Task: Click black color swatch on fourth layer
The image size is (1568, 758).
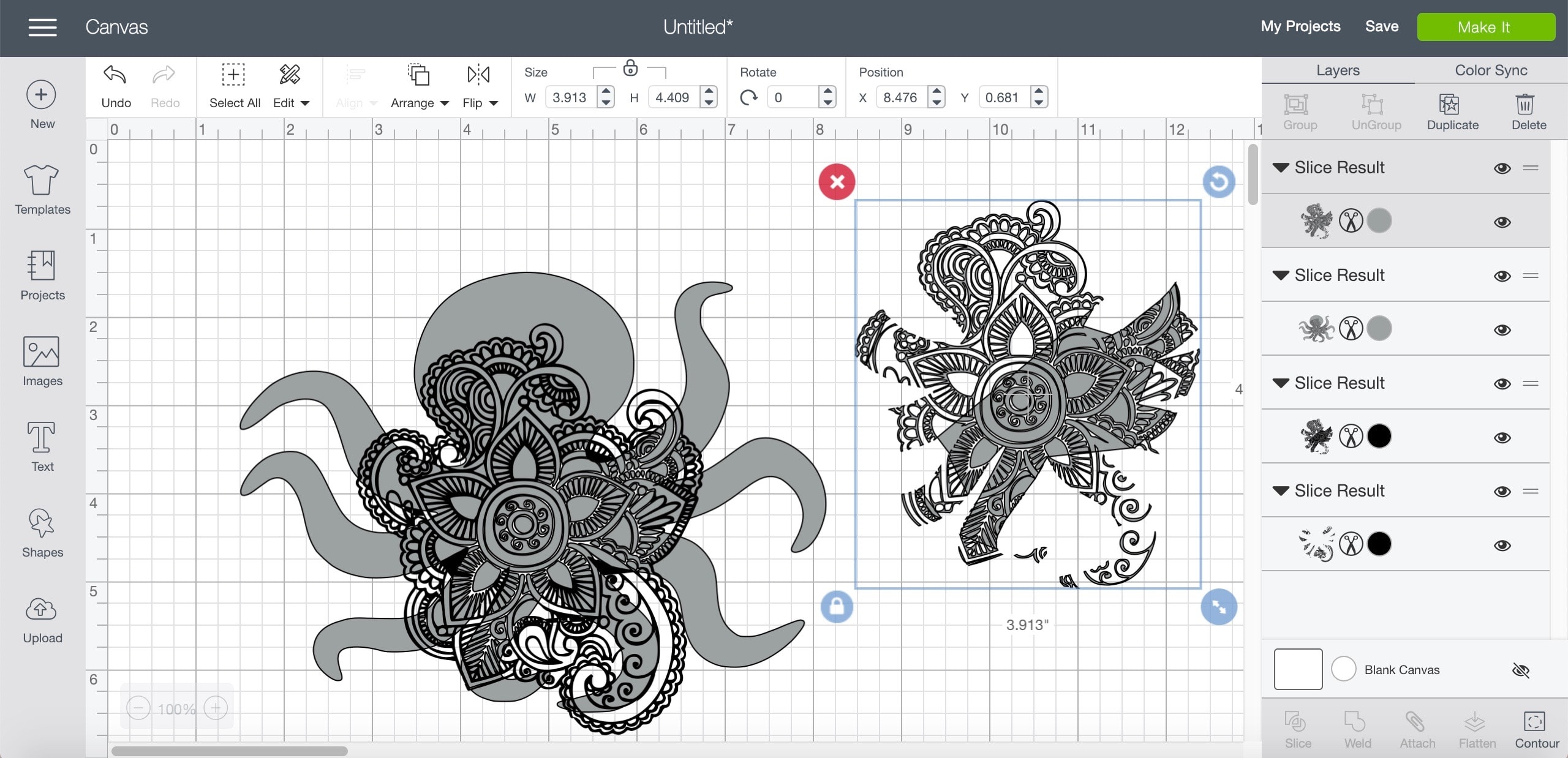Action: (1379, 544)
